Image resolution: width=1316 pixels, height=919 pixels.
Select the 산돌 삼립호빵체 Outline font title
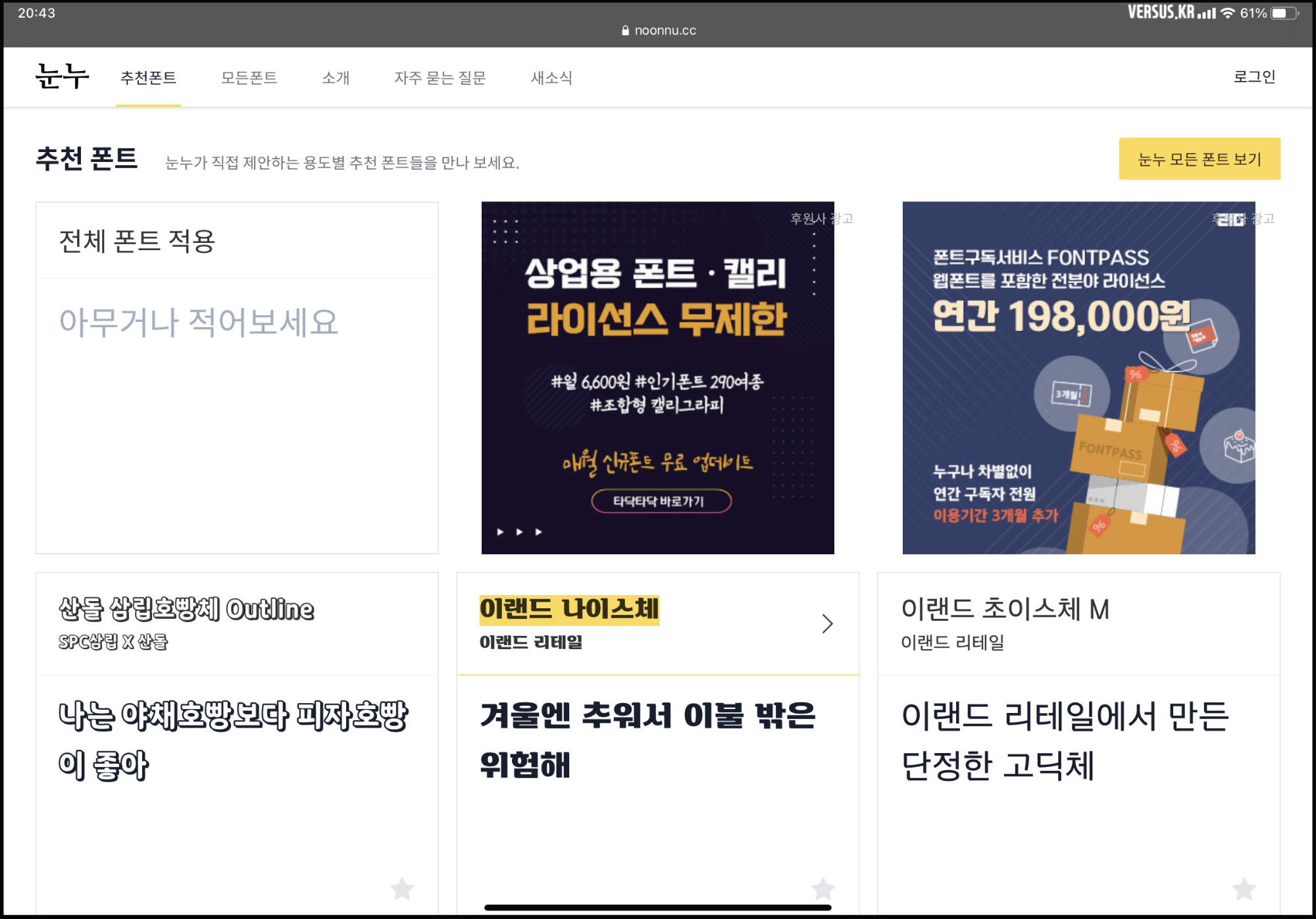point(186,609)
